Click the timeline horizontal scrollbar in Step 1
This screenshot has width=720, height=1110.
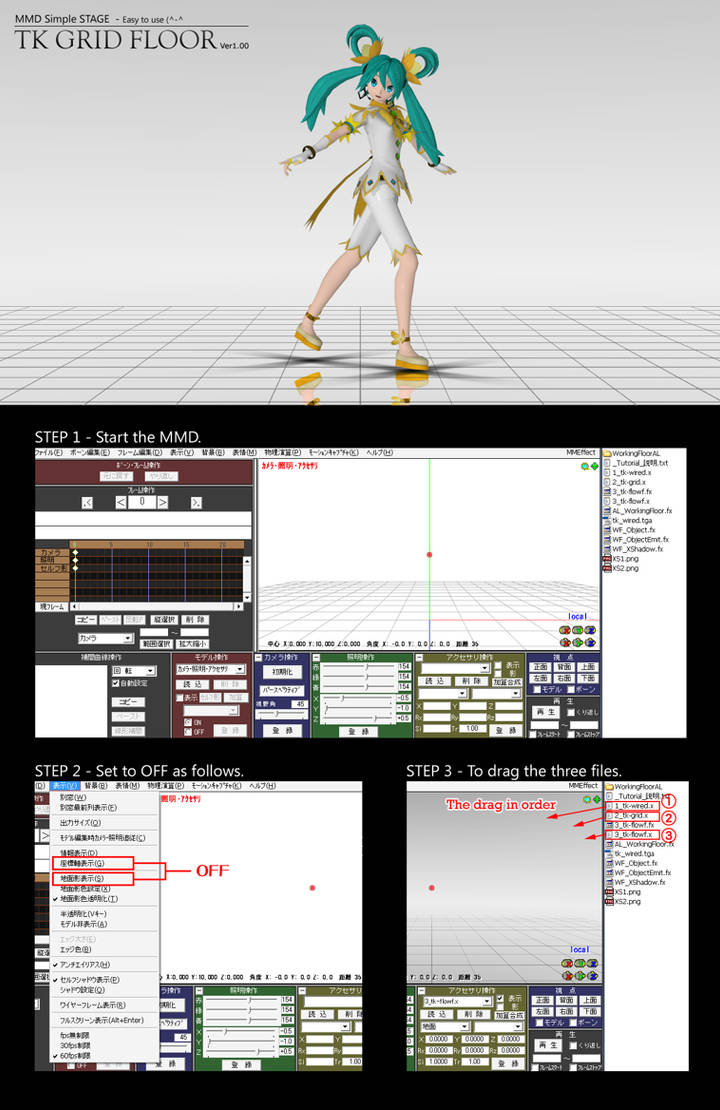pyautogui.click(x=157, y=607)
